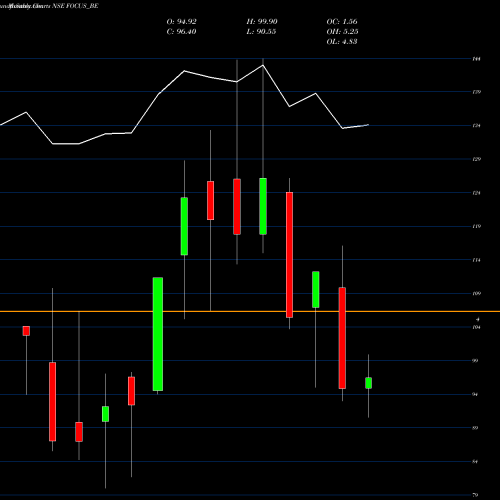Viewport: 500px width, 500px height.
Task: Click the 119 price axis label
Action: point(477,226)
